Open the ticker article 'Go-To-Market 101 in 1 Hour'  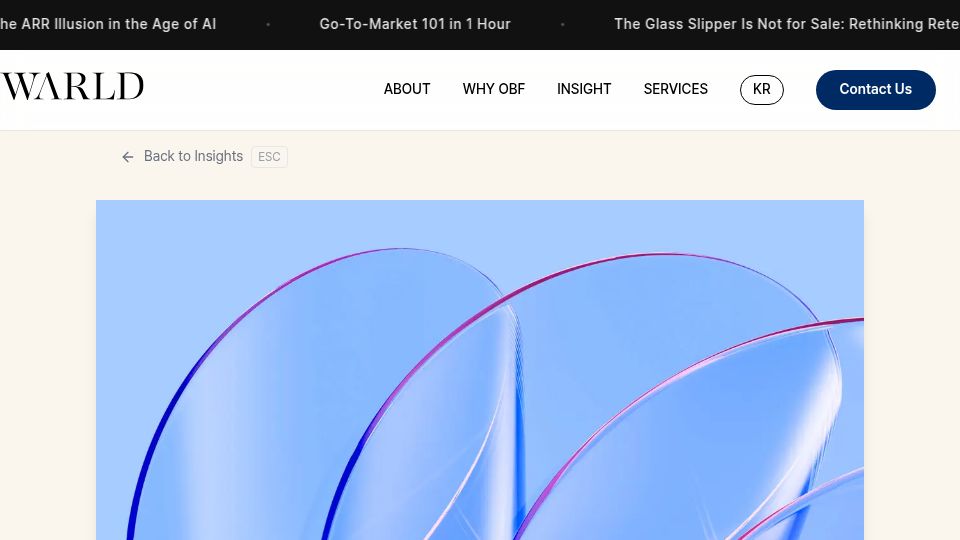point(414,24)
